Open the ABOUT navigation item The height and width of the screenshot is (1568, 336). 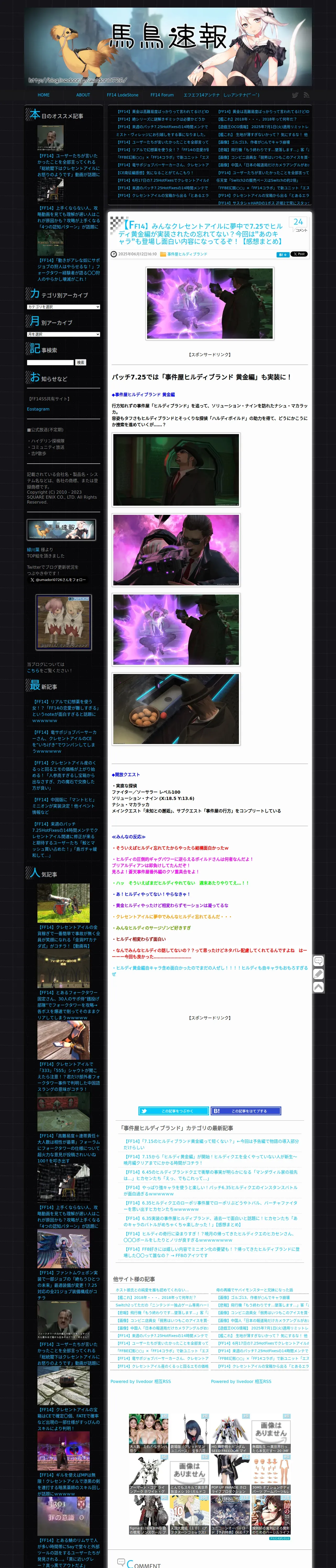(83, 95)
